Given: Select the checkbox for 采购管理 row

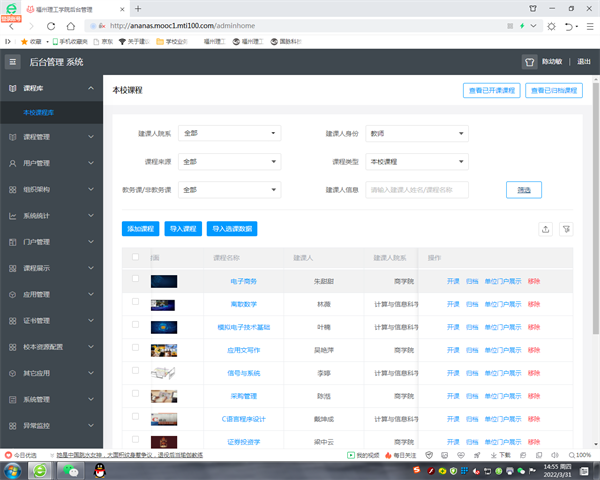Looking at the screenshot, I should point(136,395).
